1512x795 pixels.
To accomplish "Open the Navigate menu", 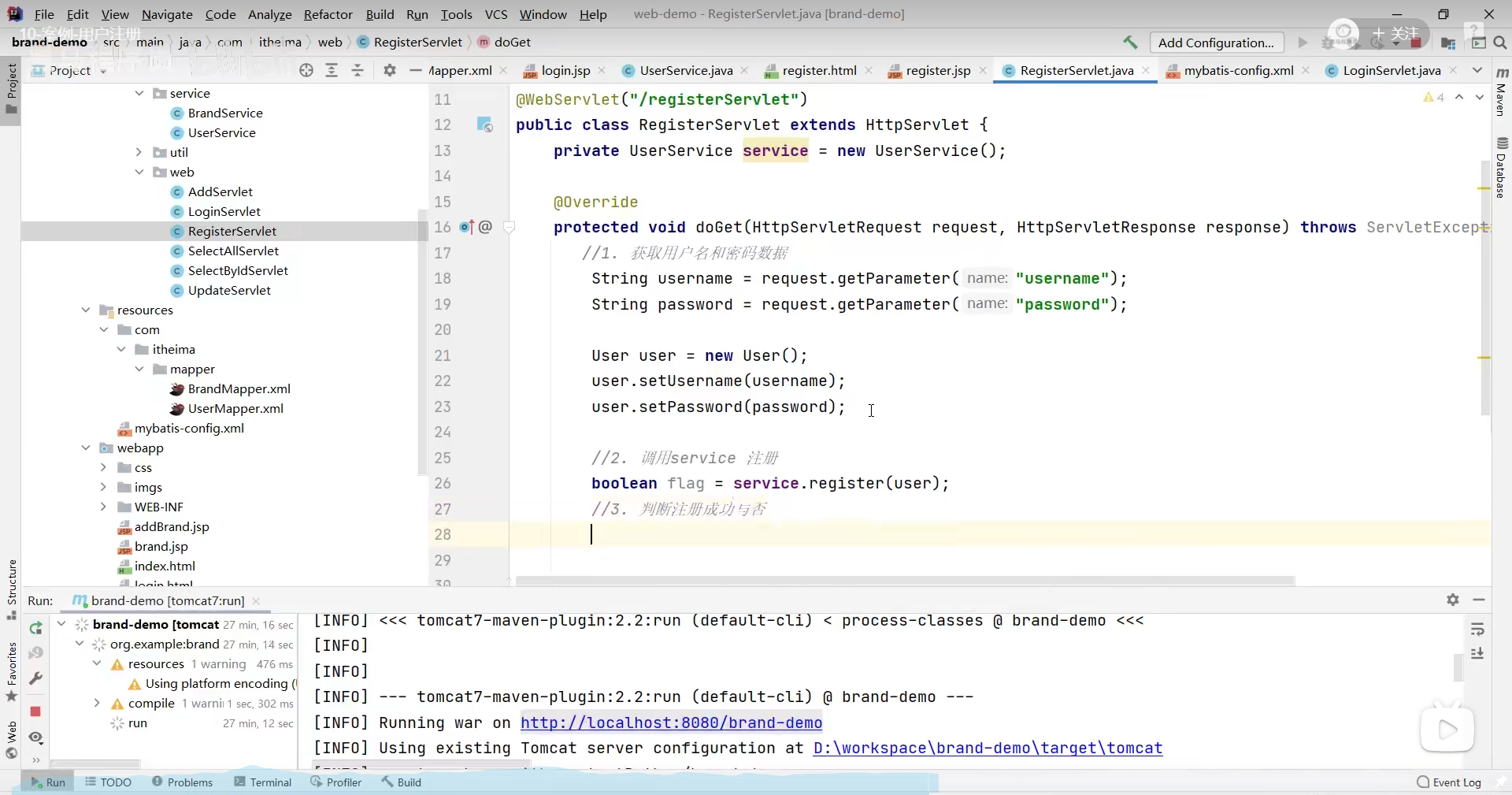I will [167, 14].
